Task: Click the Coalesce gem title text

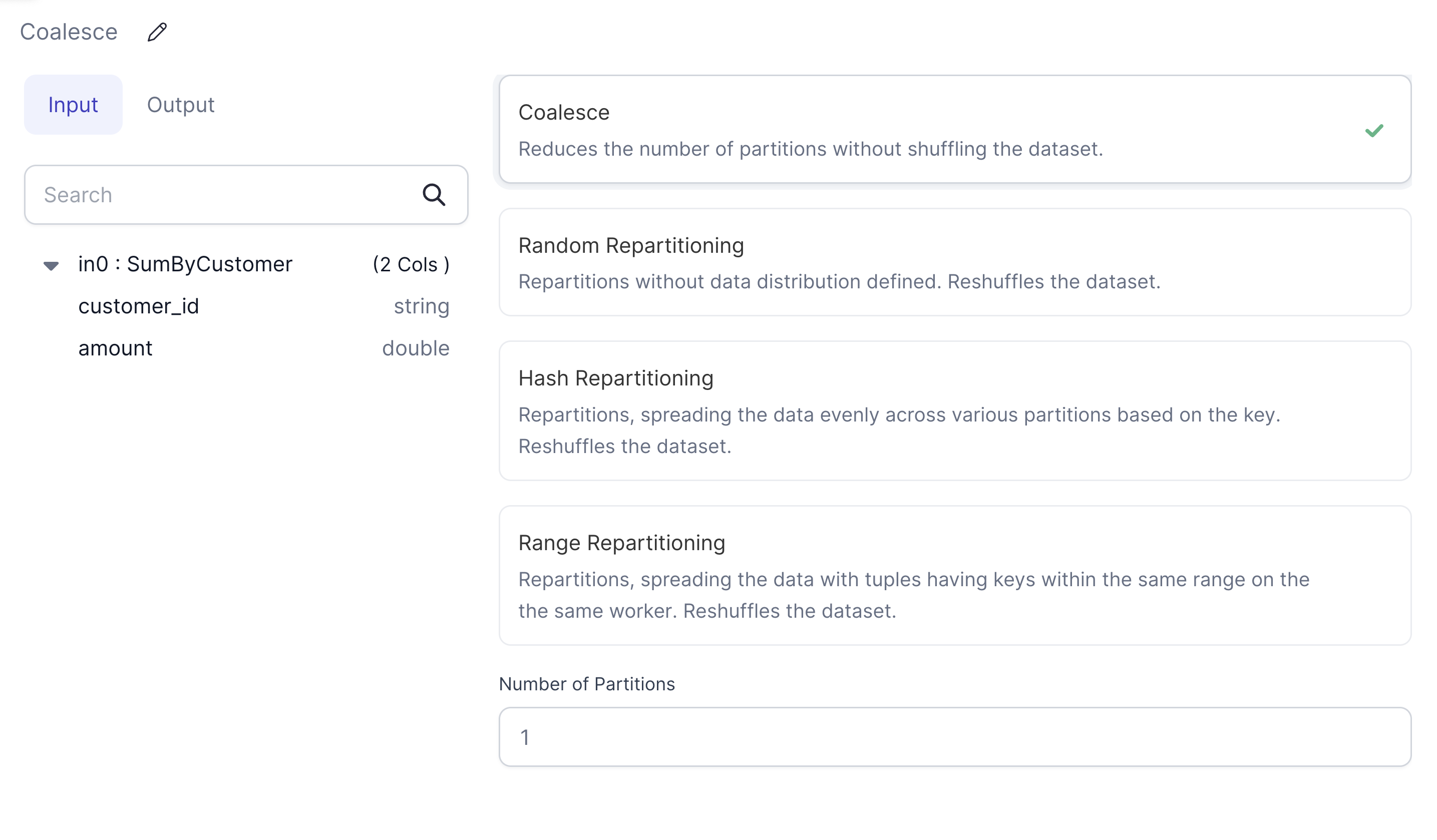Action: (x=69, y=32)
